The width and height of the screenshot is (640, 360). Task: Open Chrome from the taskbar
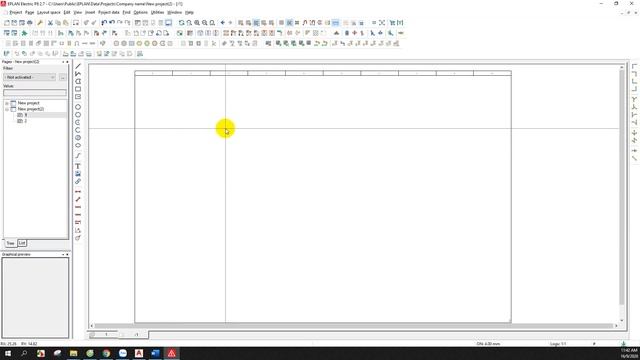106,353
